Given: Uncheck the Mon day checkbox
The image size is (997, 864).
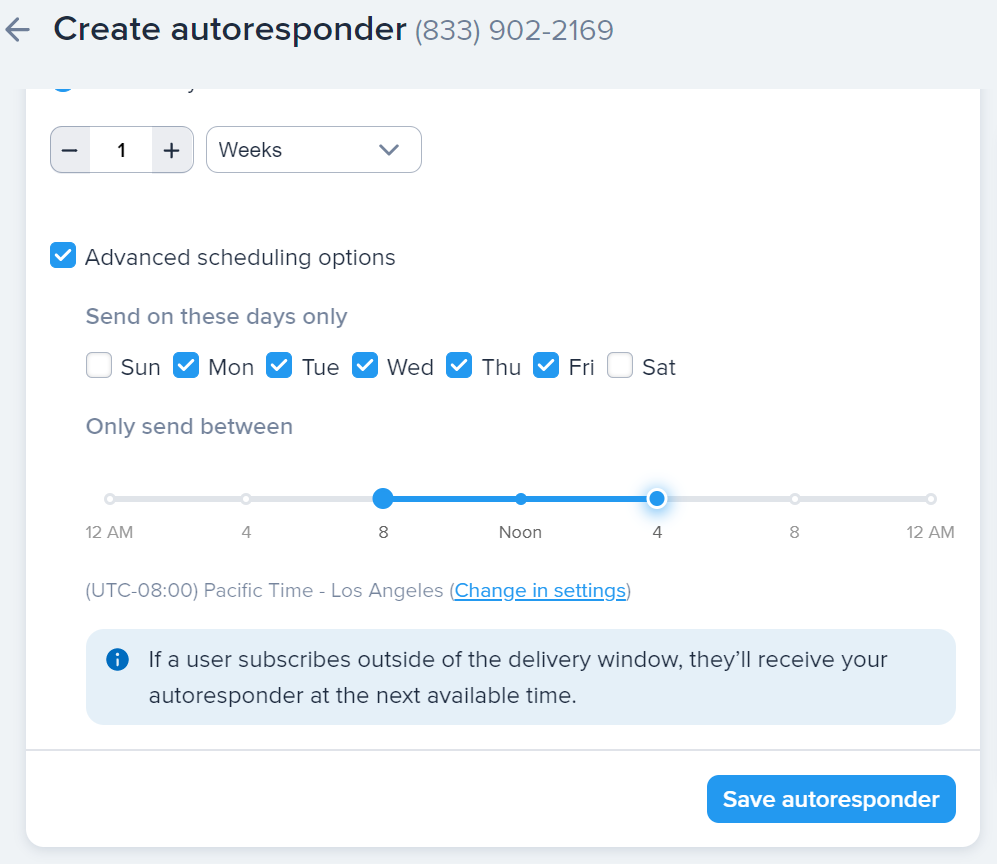Looking at the screenshot, I should (187, 366).
